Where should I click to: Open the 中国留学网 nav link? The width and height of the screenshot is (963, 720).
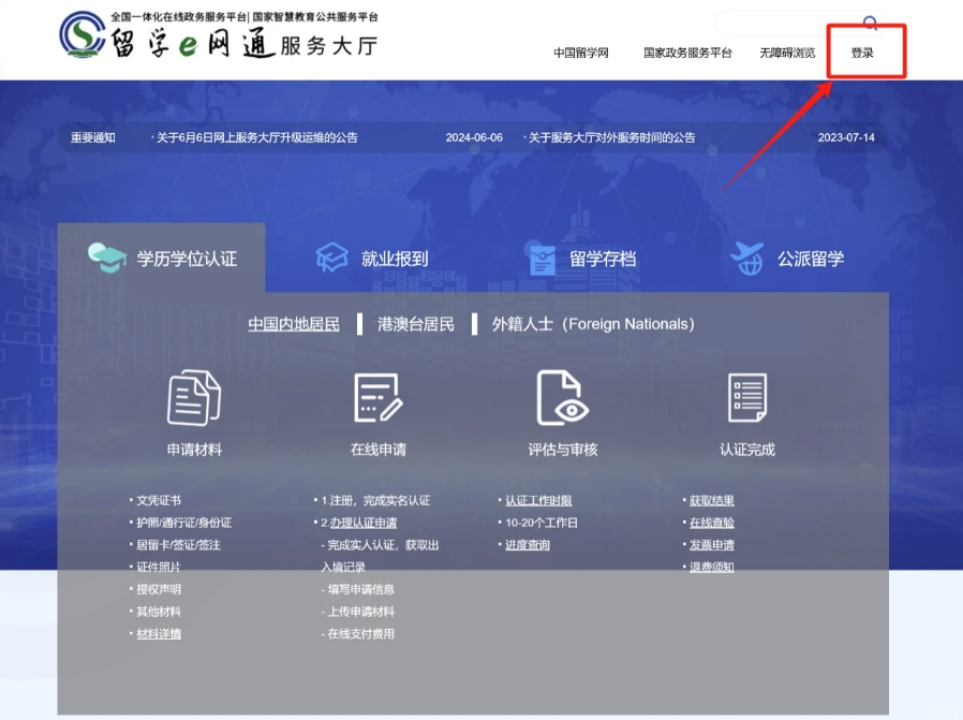pyautogui.click(x=581, y=53)
